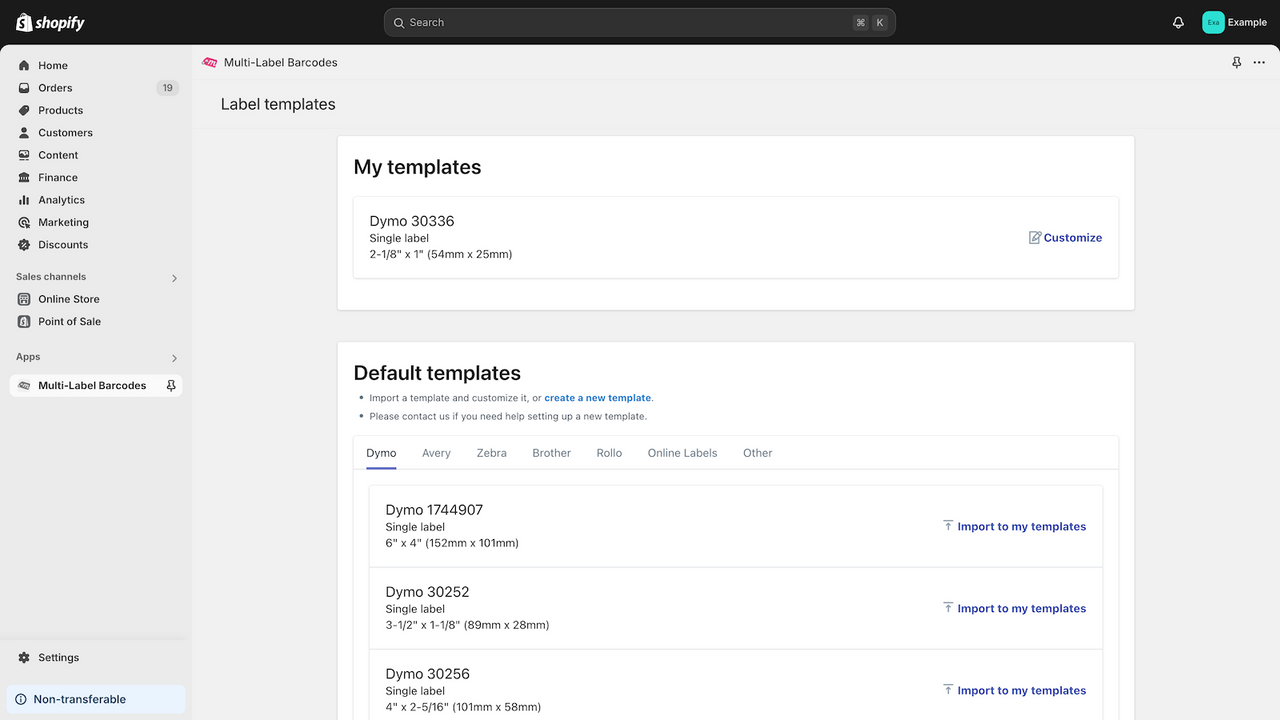
Task: Click the Multi-Label Barcodes sidebar app icon
Action: pos(24,385)
